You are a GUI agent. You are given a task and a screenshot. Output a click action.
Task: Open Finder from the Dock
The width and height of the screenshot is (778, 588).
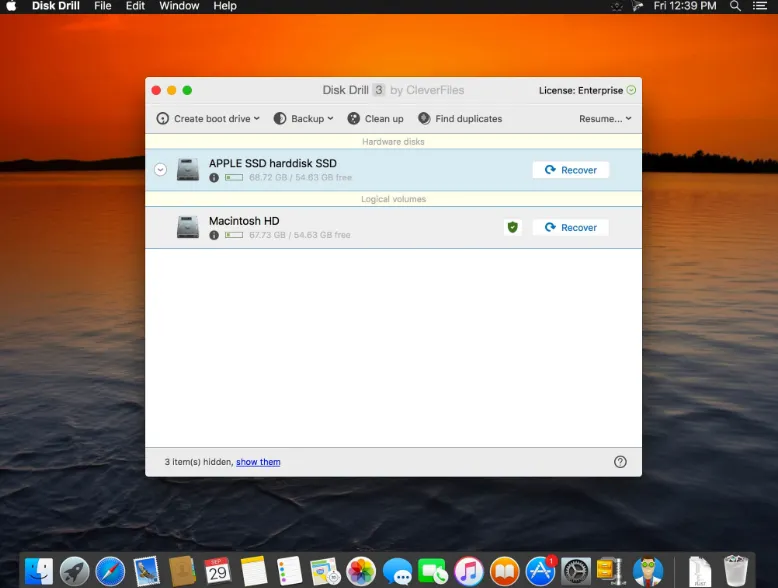point(39,571)
